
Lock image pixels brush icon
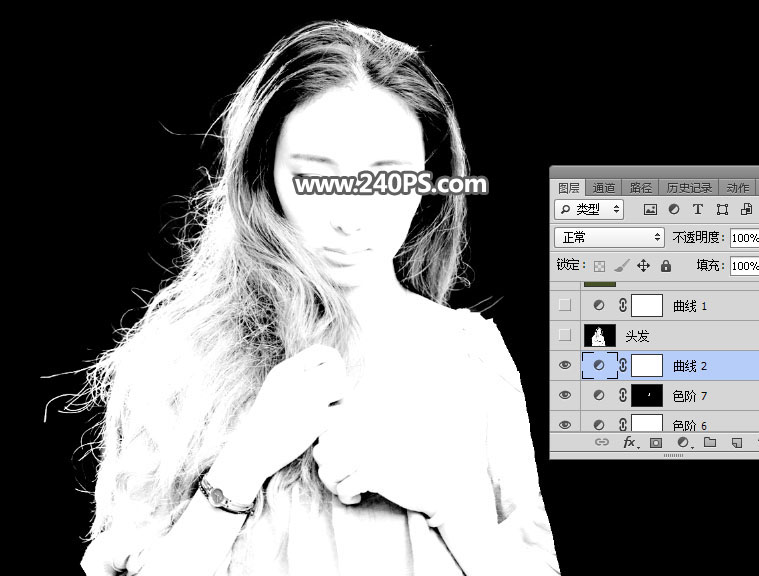[x=622, y=266]
